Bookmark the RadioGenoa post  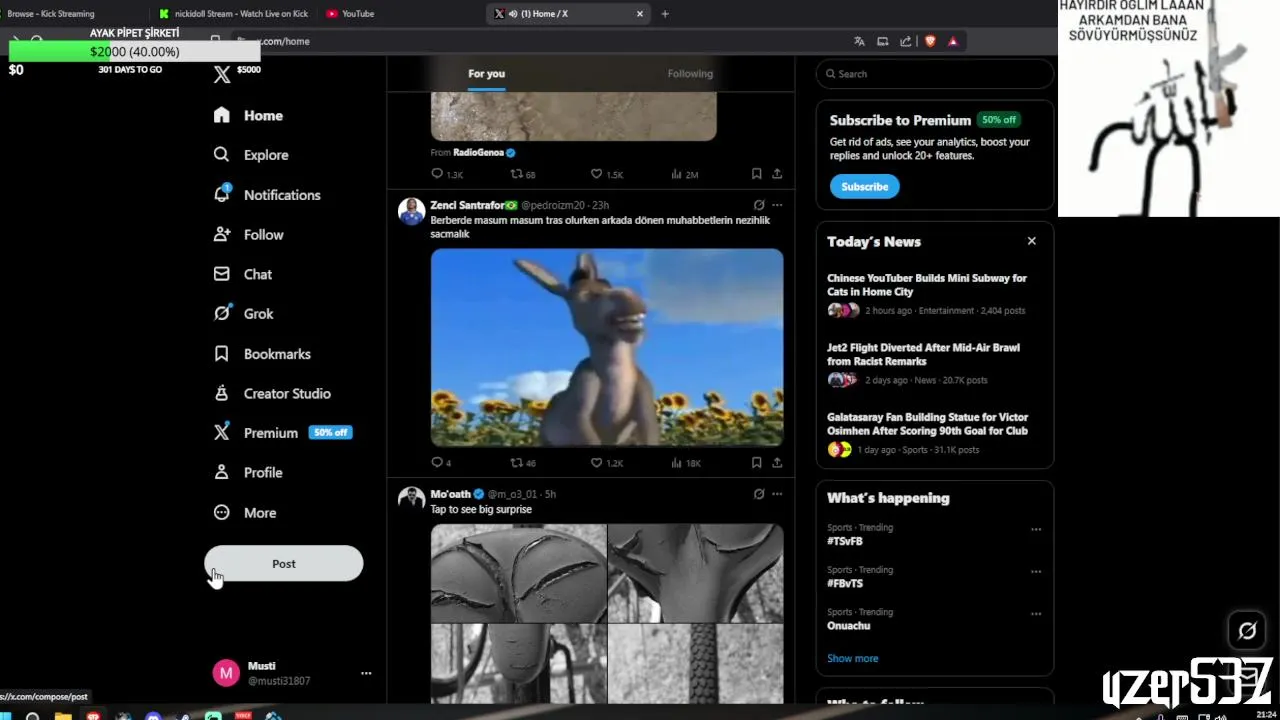(756, 174)
